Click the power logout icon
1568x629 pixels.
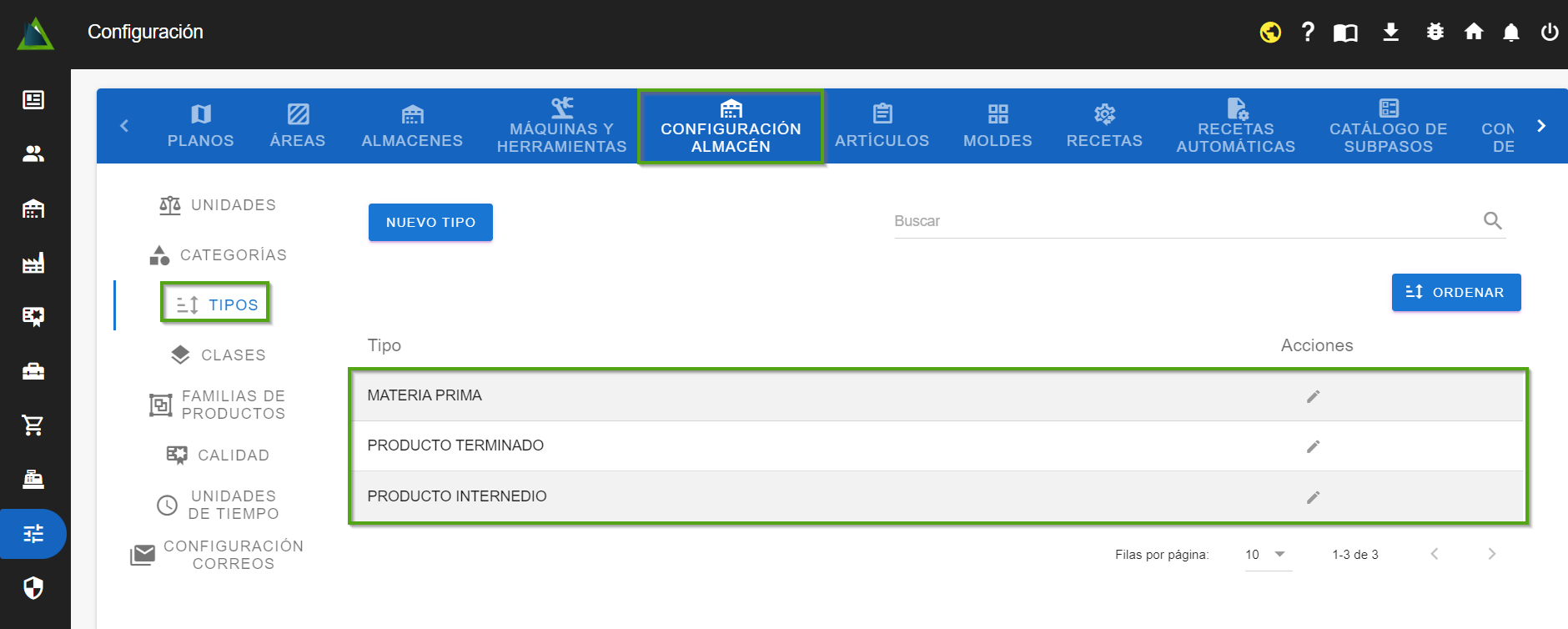(x=1549, y=33)
